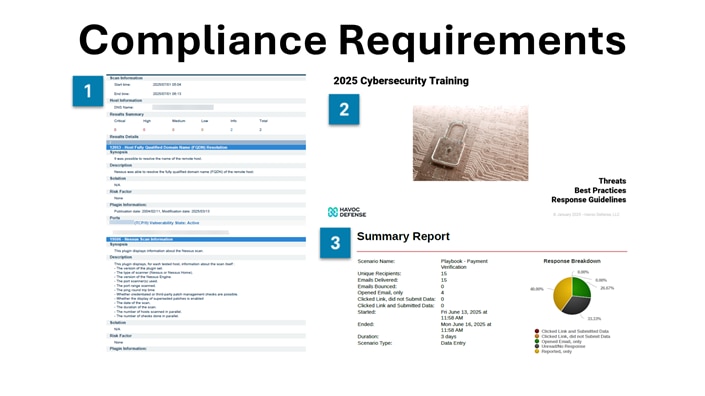Click the "33.33%" pie chart label
Screen dimensions: 705x396
click(x=594, y=319)
